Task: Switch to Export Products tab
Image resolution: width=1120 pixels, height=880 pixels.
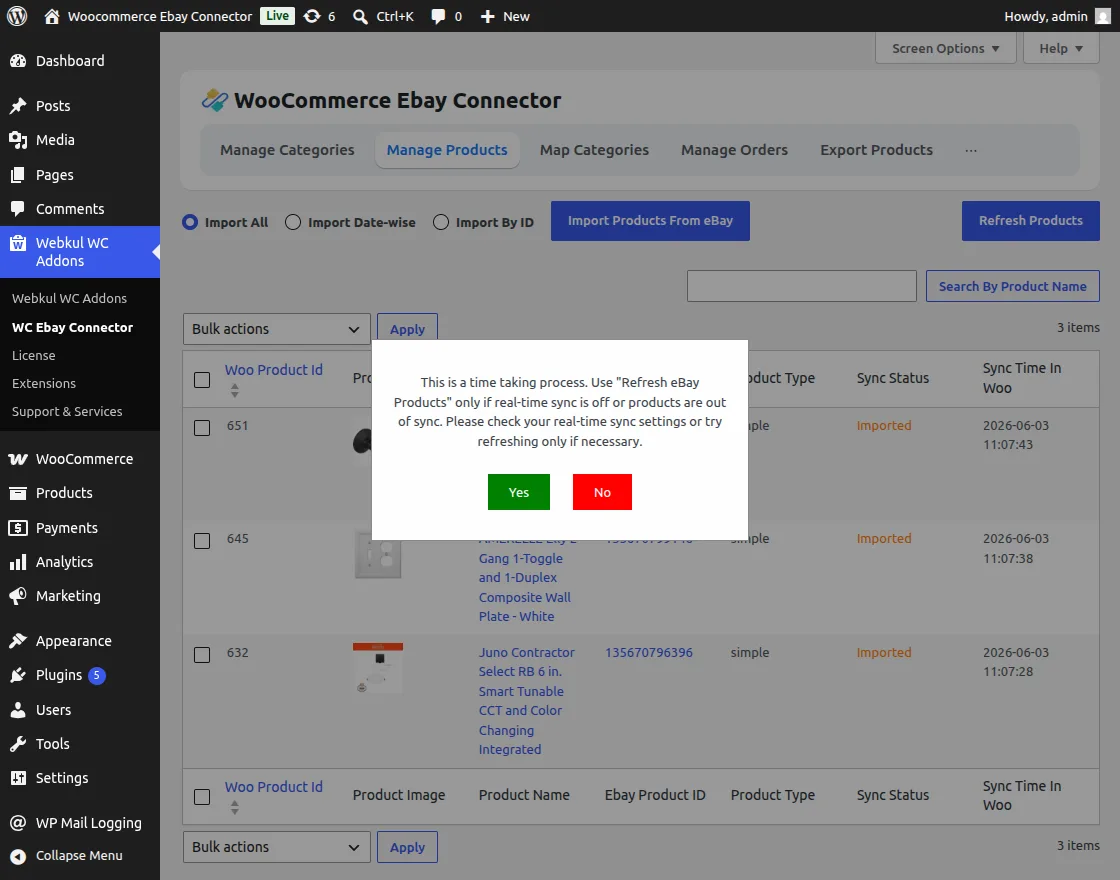Action: pyautogui.click(x=876, y=150)
